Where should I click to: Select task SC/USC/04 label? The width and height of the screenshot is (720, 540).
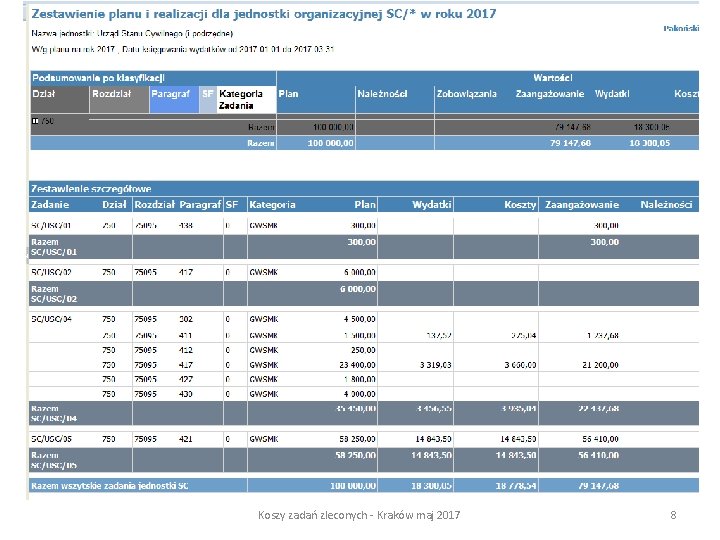tap(51, 319)
